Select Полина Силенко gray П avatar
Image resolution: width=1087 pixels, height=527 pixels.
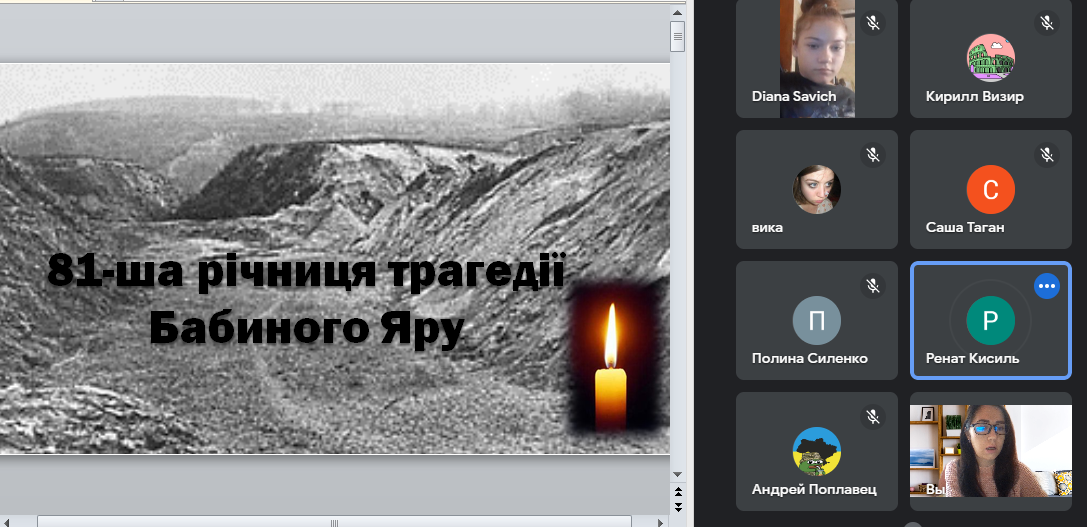[x=817, y=320]
